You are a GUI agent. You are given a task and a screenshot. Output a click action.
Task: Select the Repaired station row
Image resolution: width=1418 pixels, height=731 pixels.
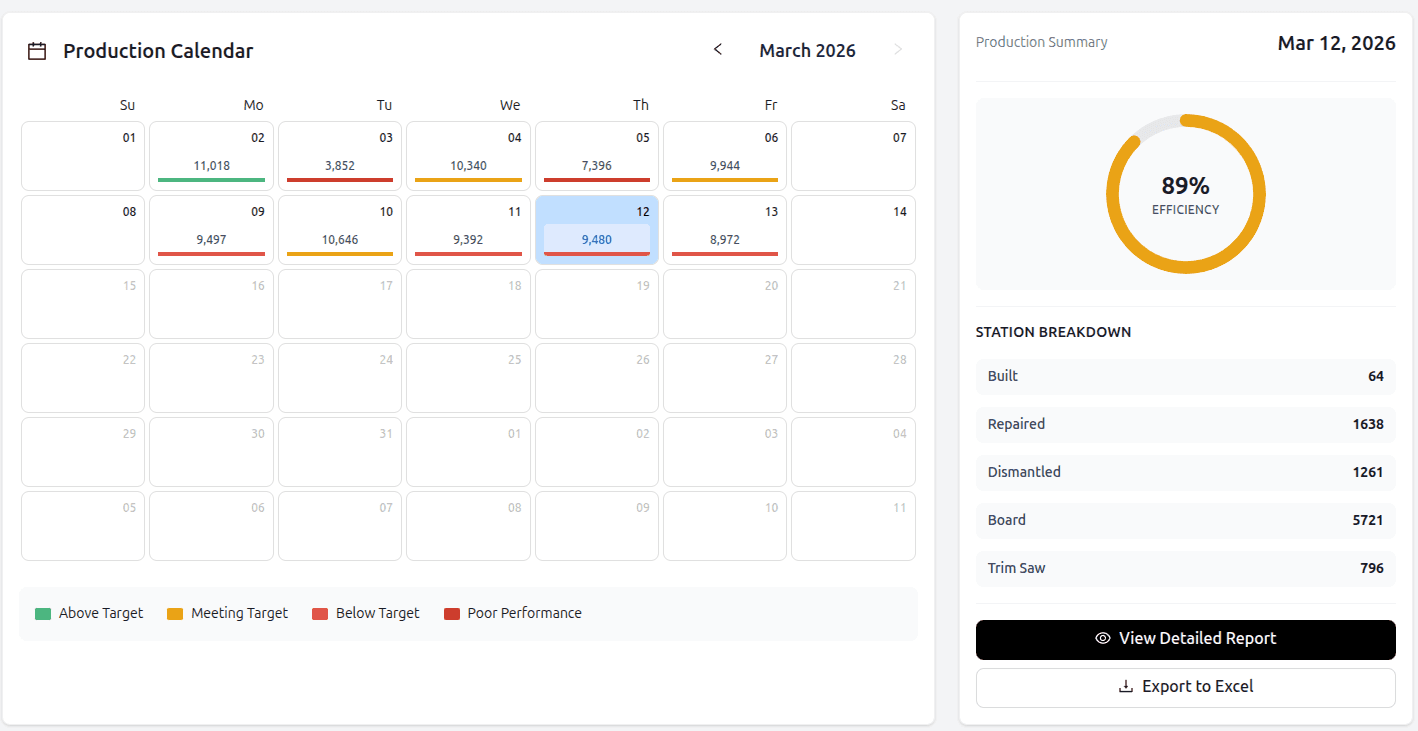pyautogui.click(x=1185, y=424)
